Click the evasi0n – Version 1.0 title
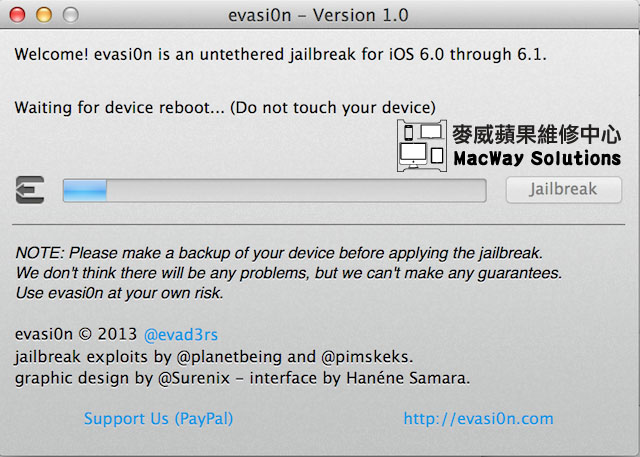The width and height of the screenshot is (640, 457). 318,16
